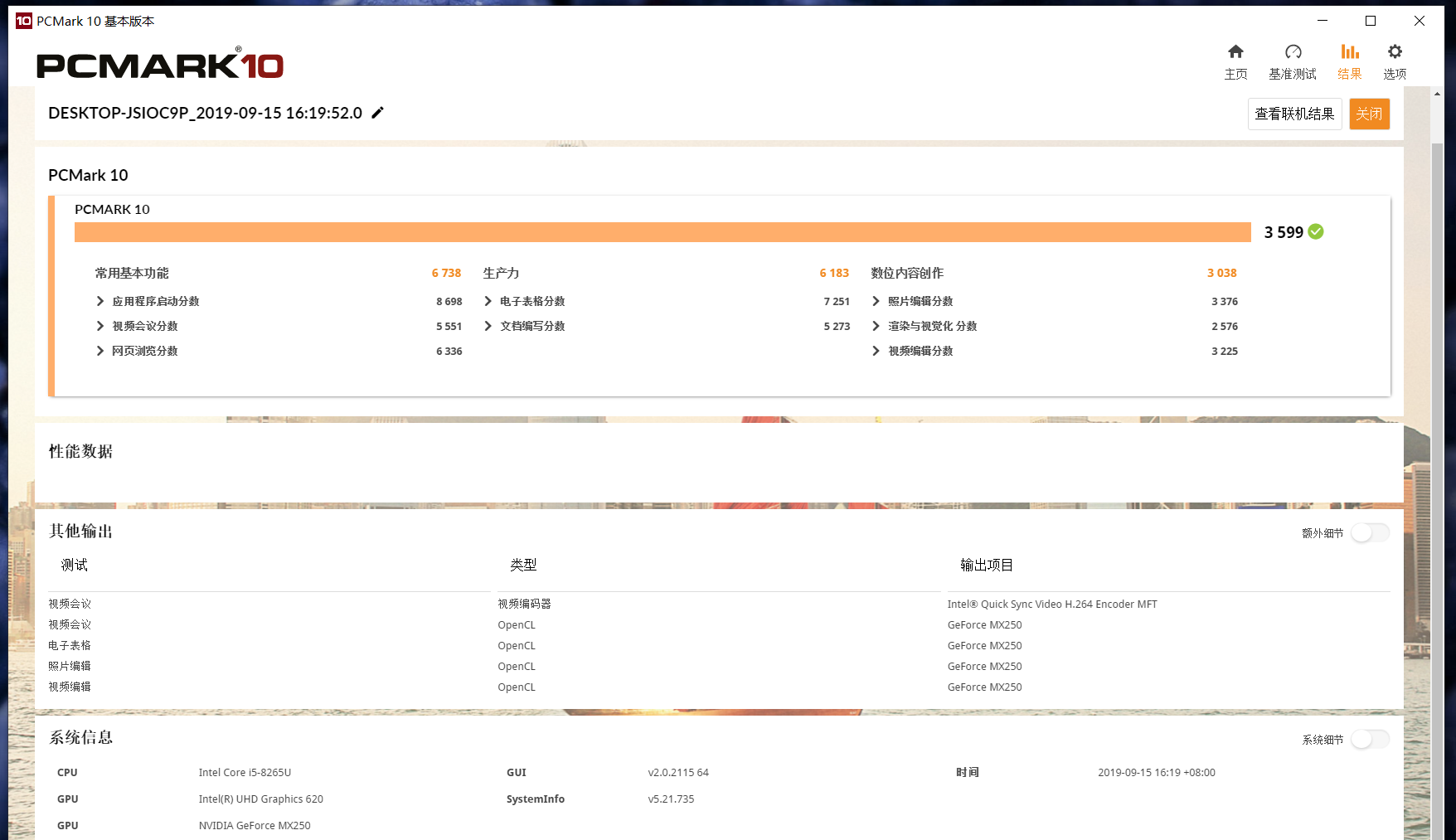Click the overall score 3 599
The image size is (1456, 840).
1284,232
